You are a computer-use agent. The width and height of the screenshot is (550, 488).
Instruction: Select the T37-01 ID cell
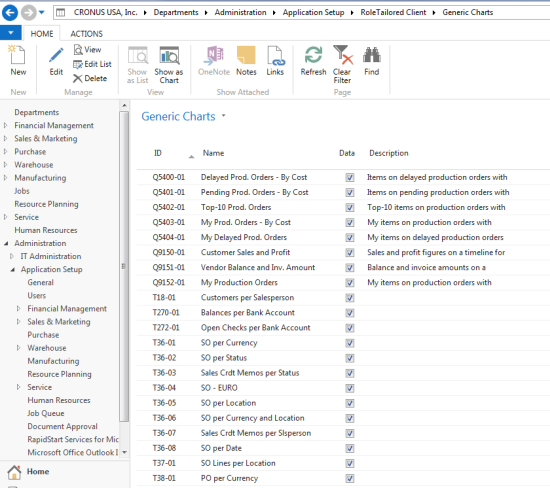pyautogui.click(x=164, y=463)
